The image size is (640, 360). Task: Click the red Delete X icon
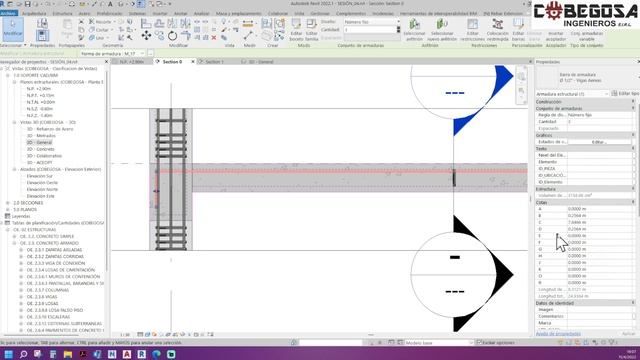[214, 38]
